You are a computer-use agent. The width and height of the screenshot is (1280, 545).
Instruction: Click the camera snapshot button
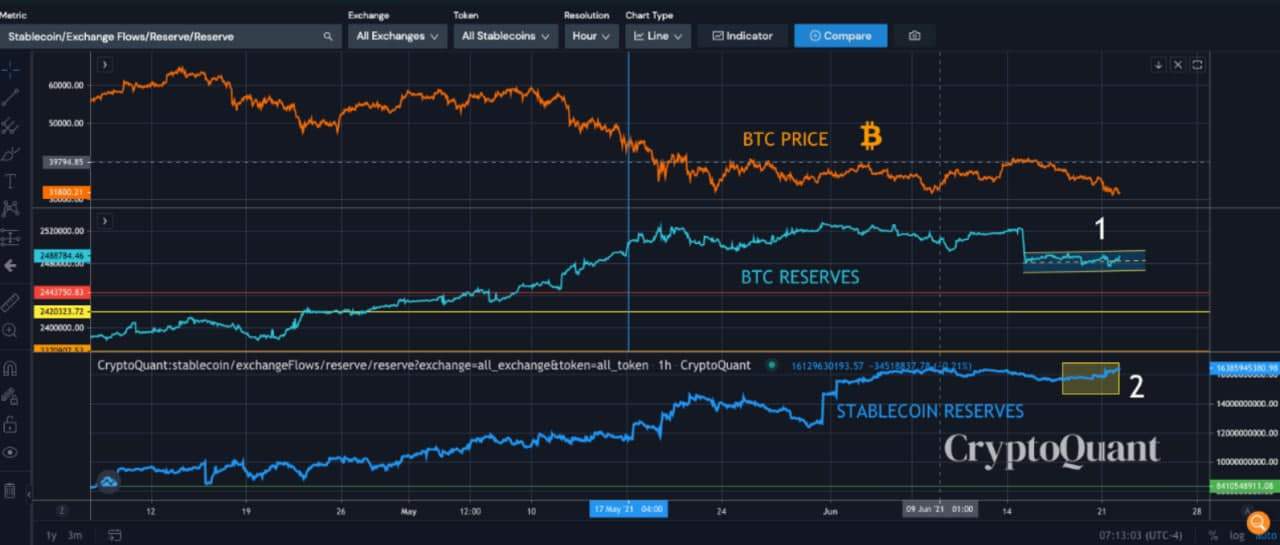[x=914, y=36]
